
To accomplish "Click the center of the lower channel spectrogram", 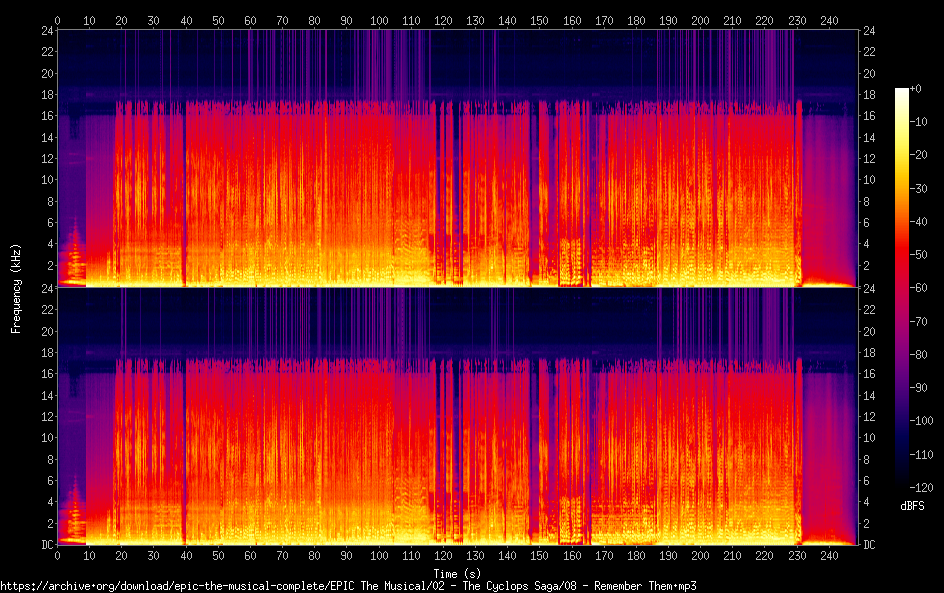I will (458, 417).
